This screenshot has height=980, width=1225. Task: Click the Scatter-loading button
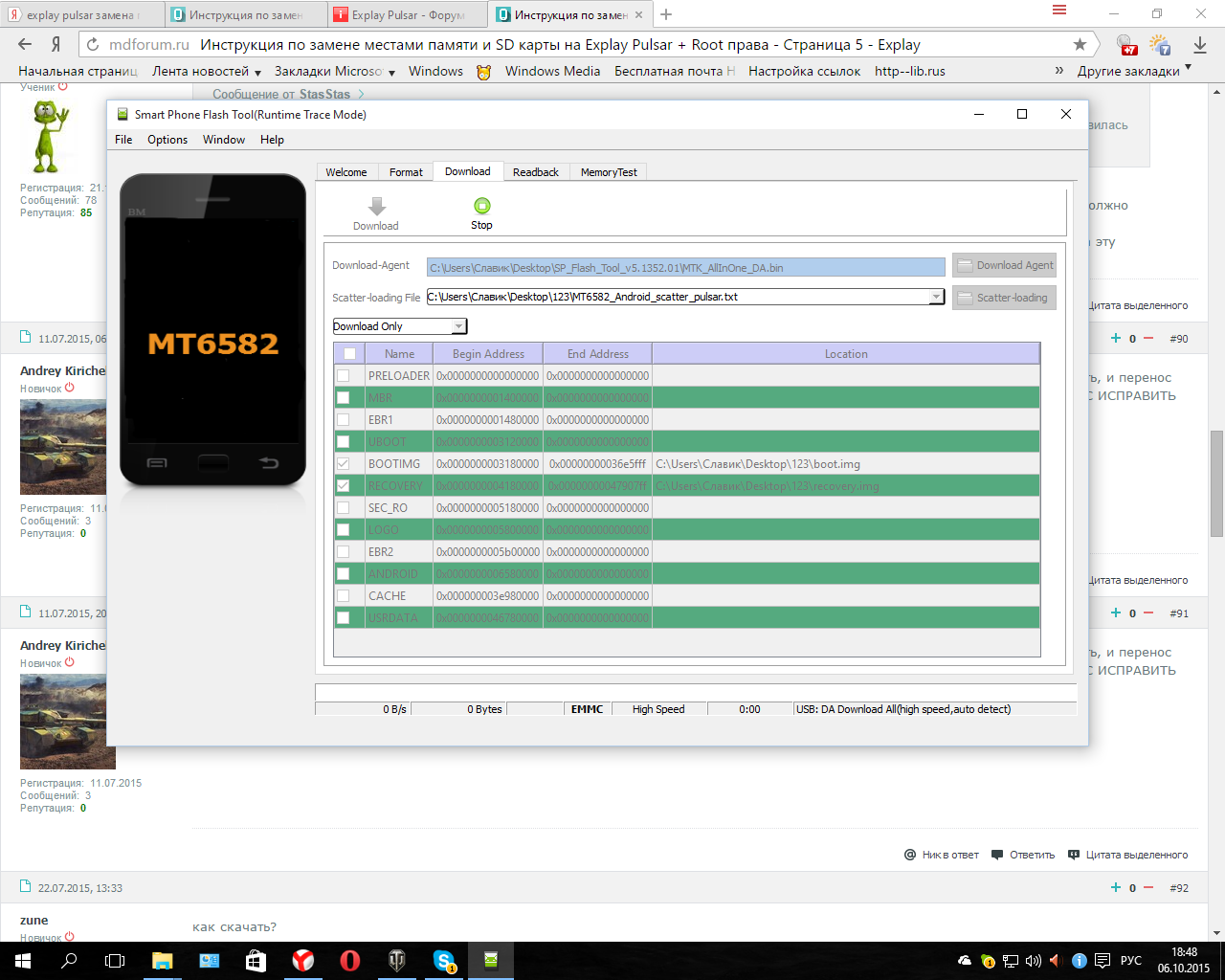coord(1004,298)
